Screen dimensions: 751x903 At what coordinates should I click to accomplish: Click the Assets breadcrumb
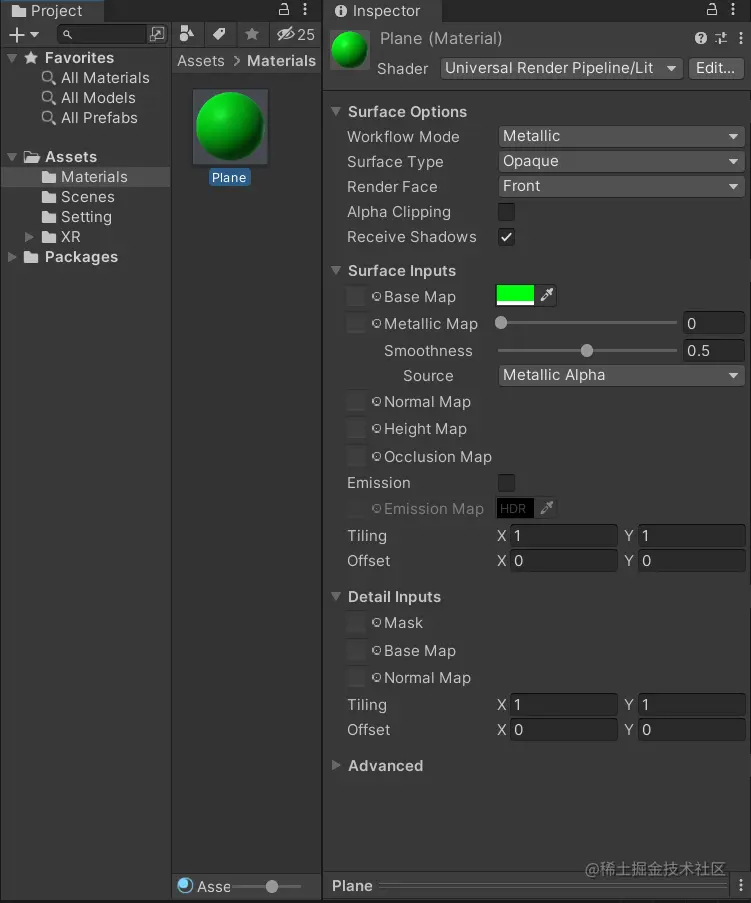click(201, 61)
